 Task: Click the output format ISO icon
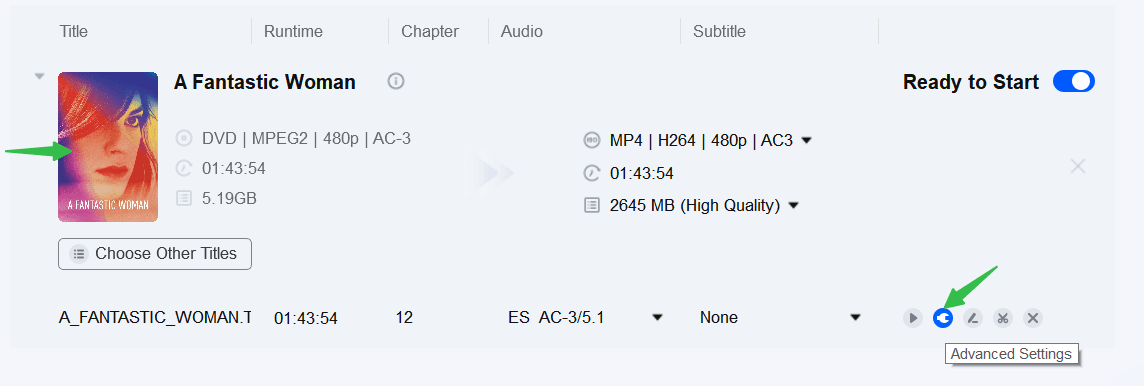pyautogui.click(x=592, y=140)
